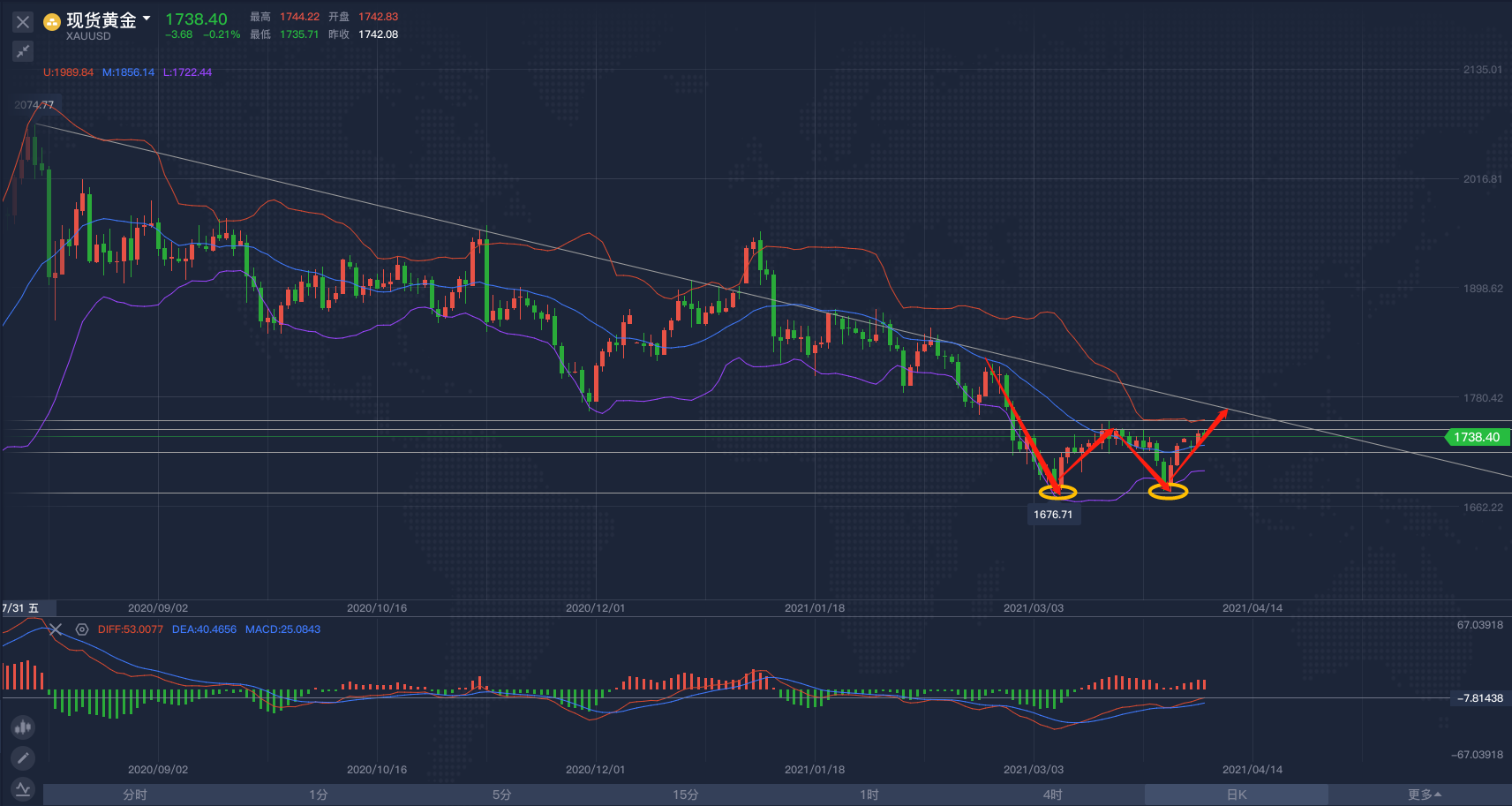This screenshot has width=1512, height=806.
Task: Switch to the 4时 timeframe tab
Action: [x=1053, y=795]
